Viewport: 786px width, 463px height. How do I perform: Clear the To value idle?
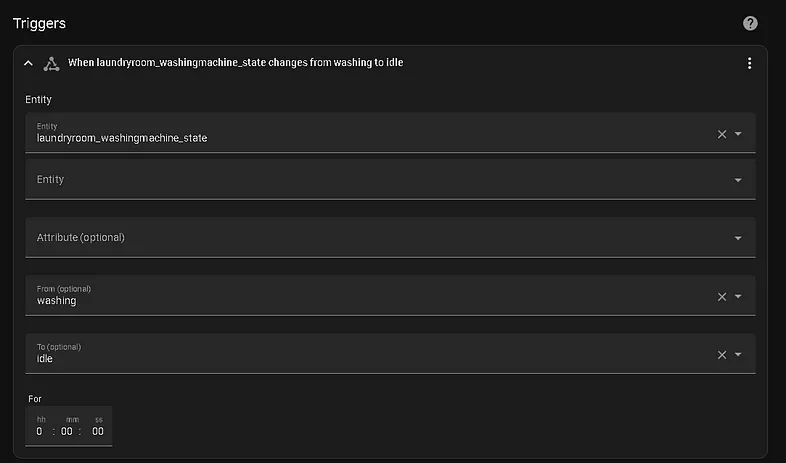point(722,355)
